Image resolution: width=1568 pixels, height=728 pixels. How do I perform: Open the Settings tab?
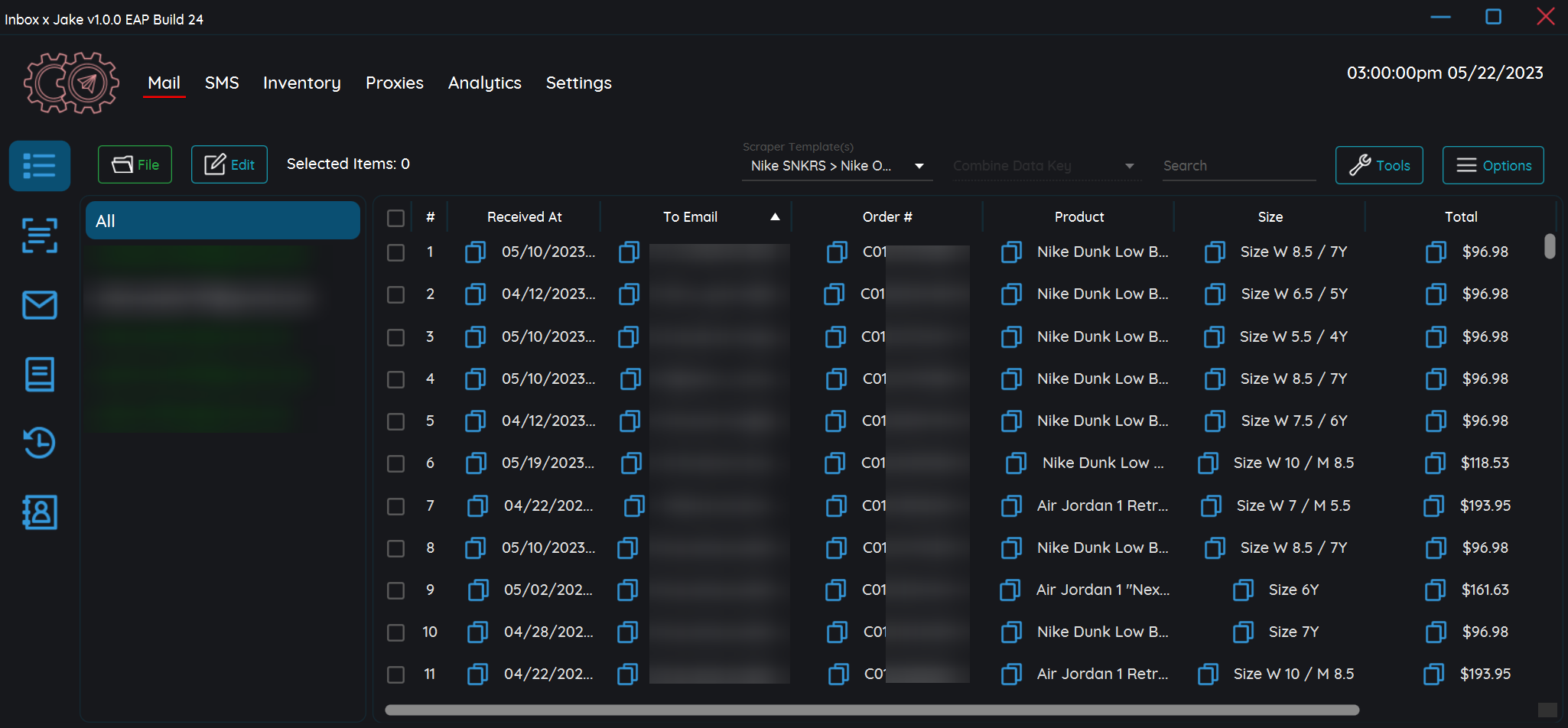click(579, 83)
